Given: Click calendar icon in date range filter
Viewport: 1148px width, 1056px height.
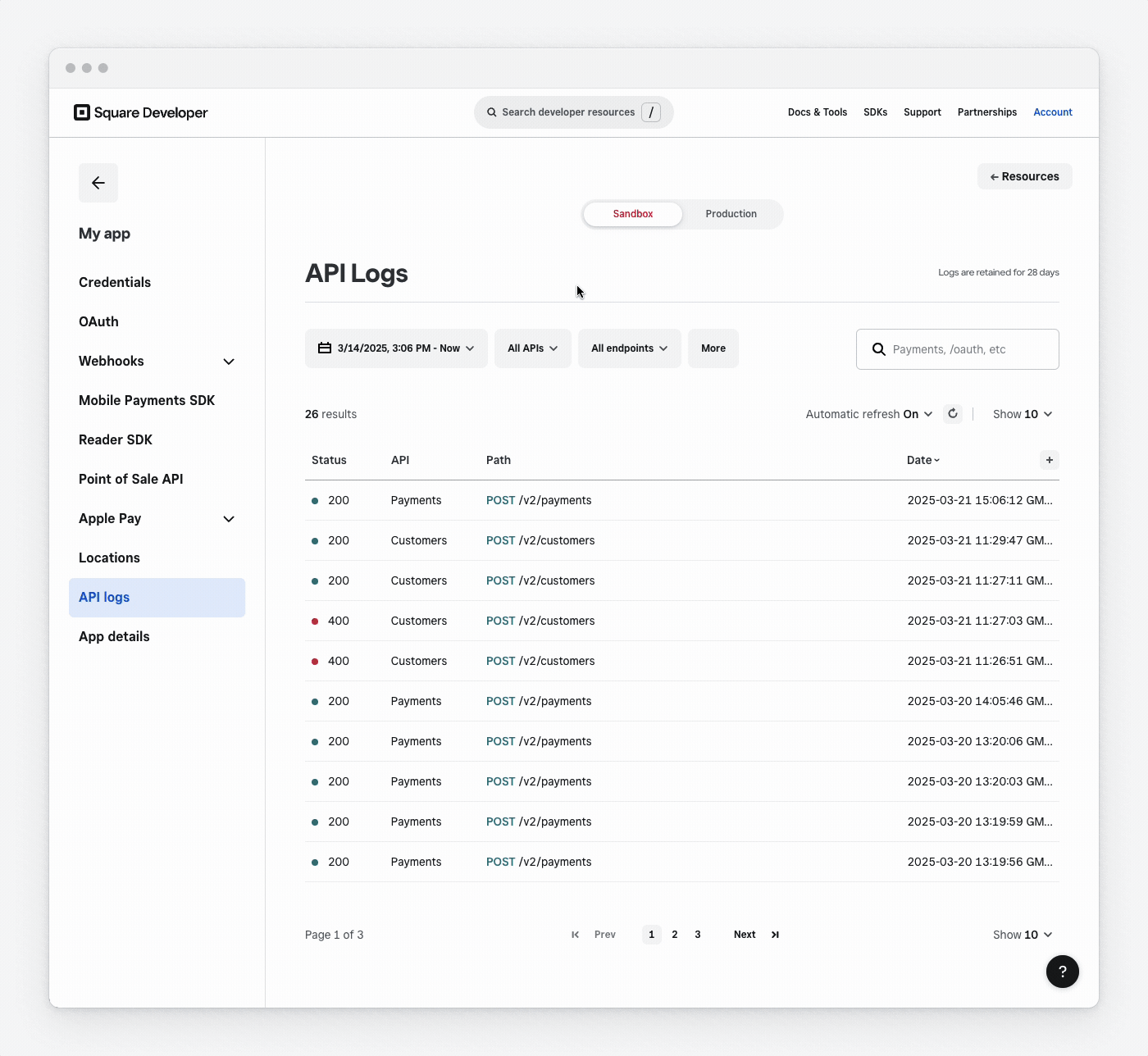Looking at the screenshot, I should click(325, 348).
